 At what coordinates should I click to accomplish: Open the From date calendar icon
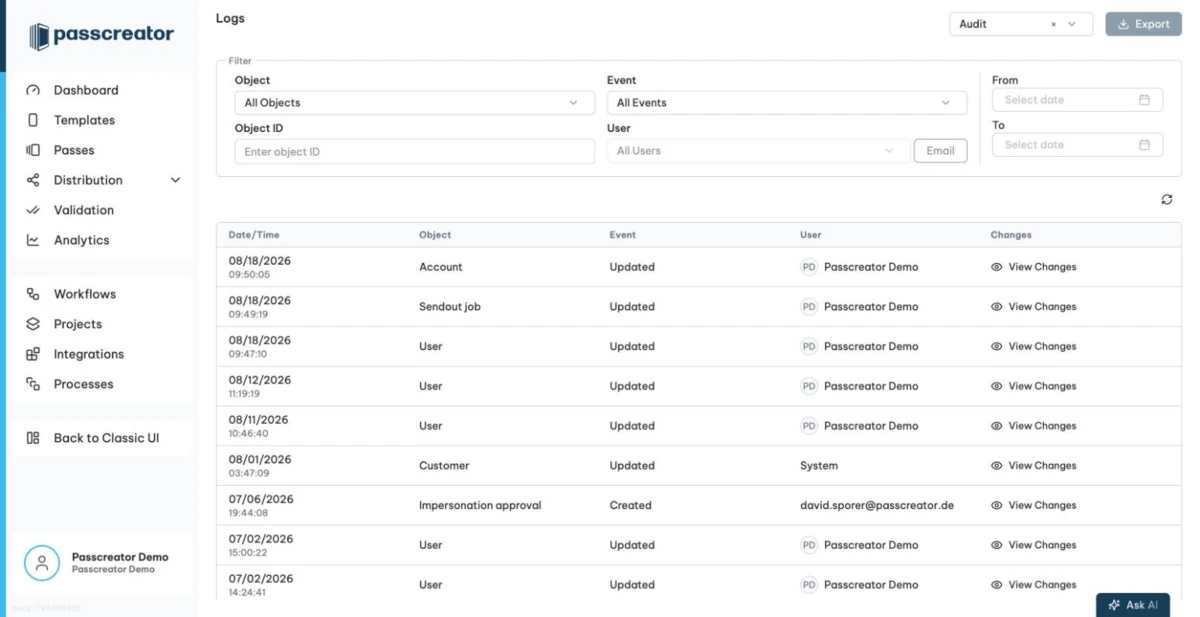point(1144,100)
